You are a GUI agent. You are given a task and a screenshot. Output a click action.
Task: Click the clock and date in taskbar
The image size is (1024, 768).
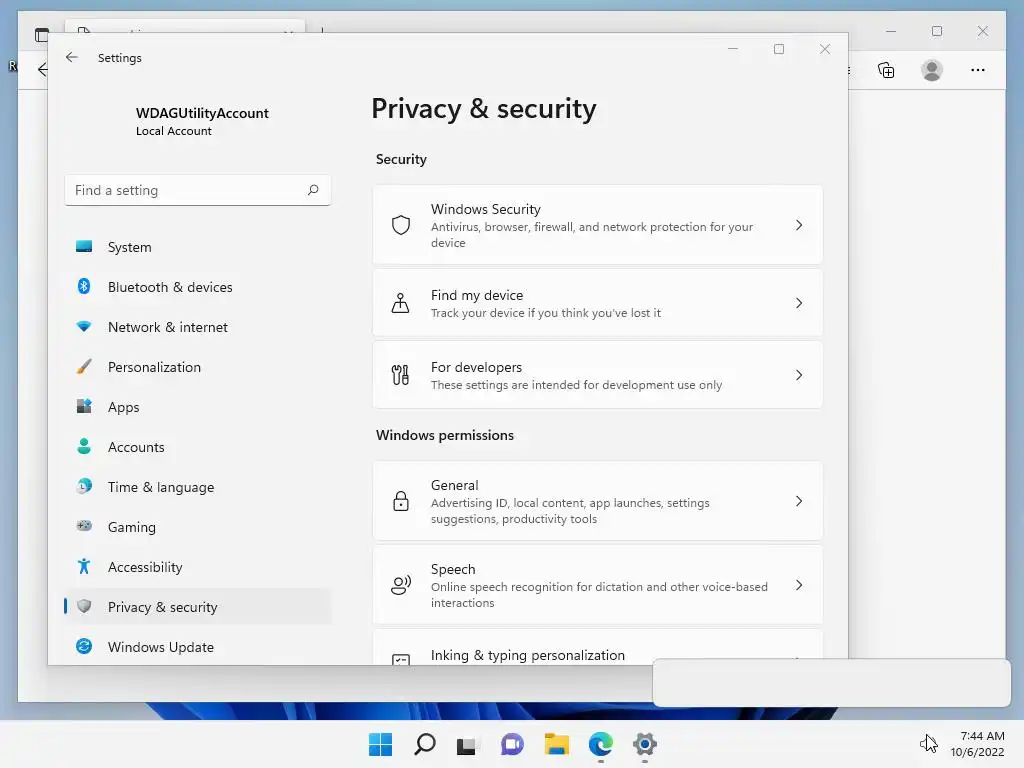click(x=978, y=744)
